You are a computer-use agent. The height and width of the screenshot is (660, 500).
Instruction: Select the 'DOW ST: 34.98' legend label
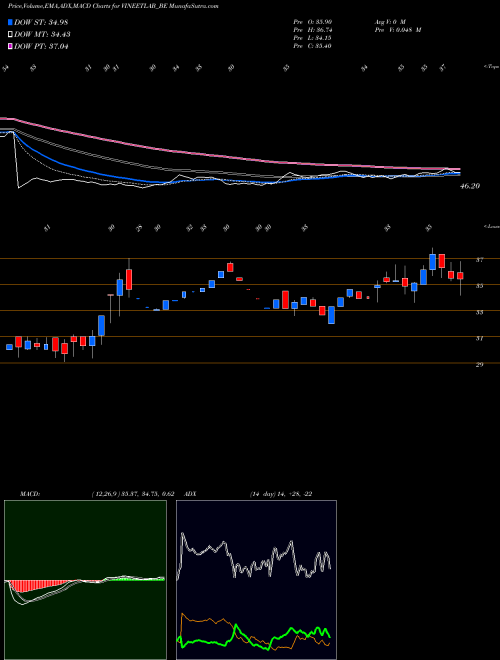pyautogui.click(x=41, y=22)
